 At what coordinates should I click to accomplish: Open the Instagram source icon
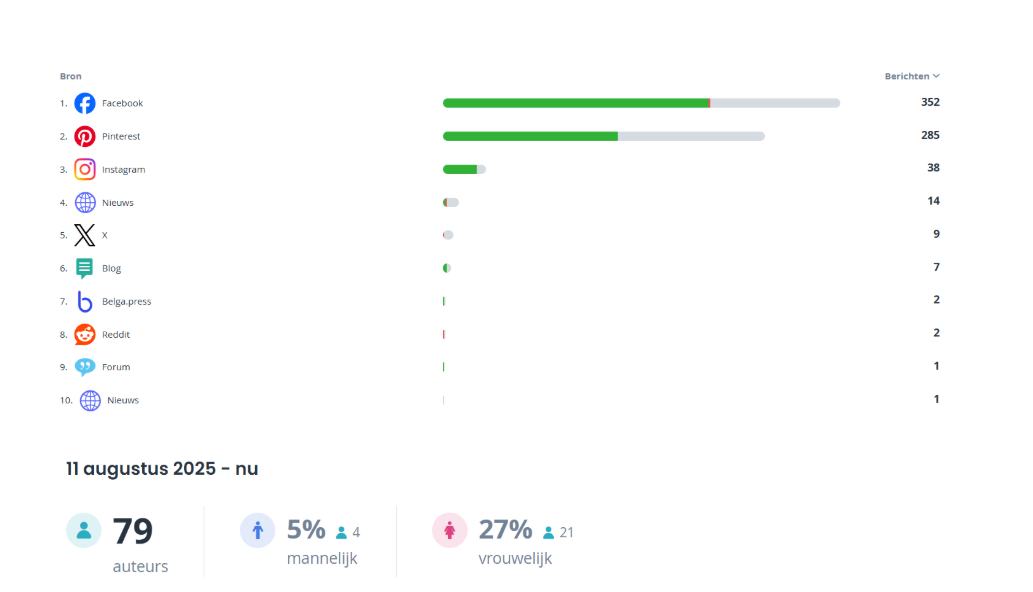[85, 169]
